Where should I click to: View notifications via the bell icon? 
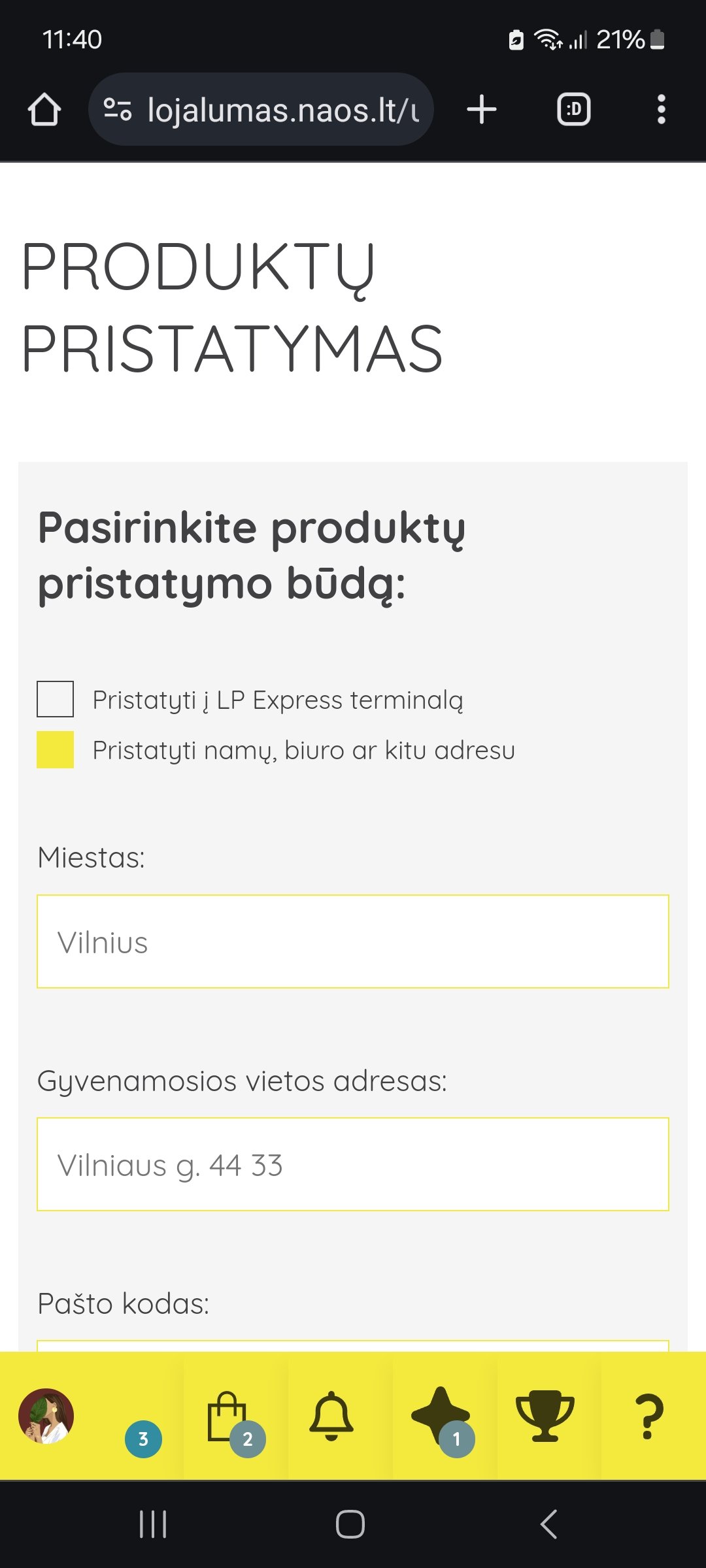point(331,1416)
